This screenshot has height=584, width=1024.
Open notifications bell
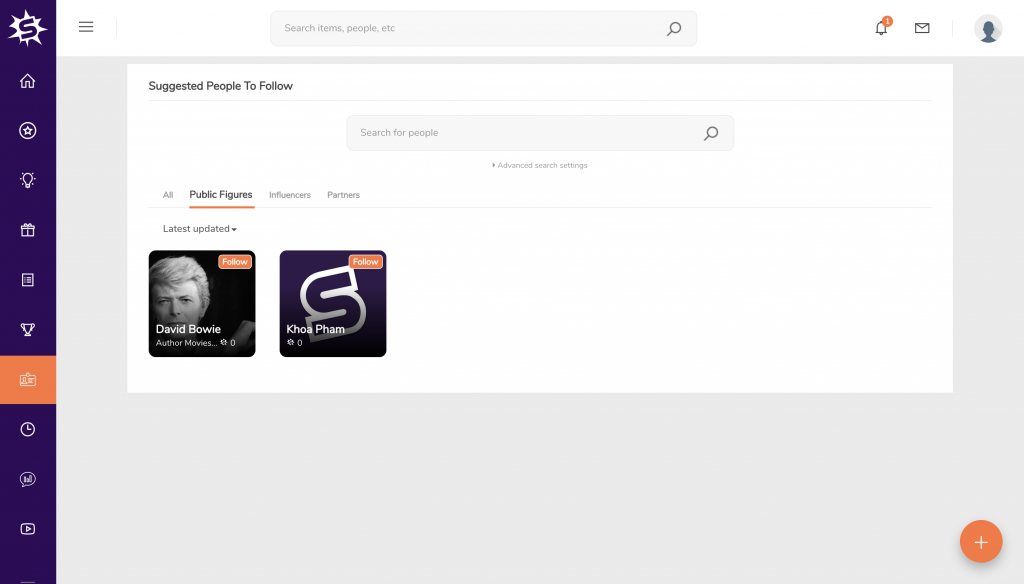882,28
